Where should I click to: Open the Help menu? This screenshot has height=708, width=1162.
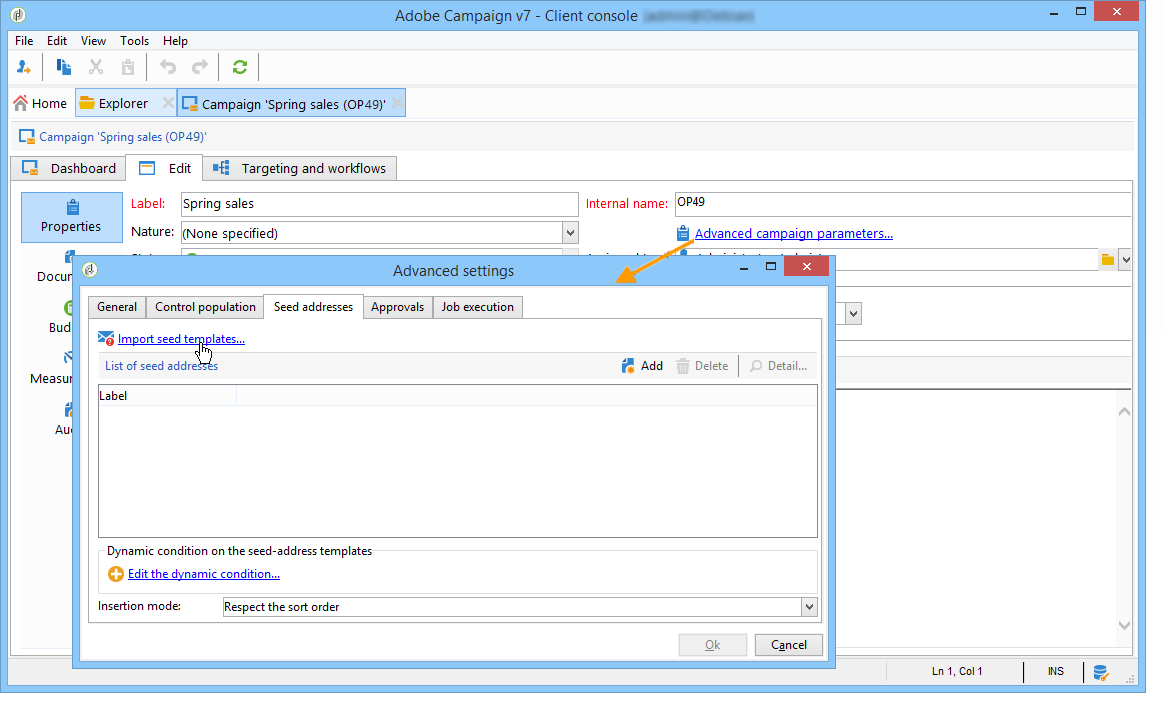pyautogui.click(x=176, y=41)
